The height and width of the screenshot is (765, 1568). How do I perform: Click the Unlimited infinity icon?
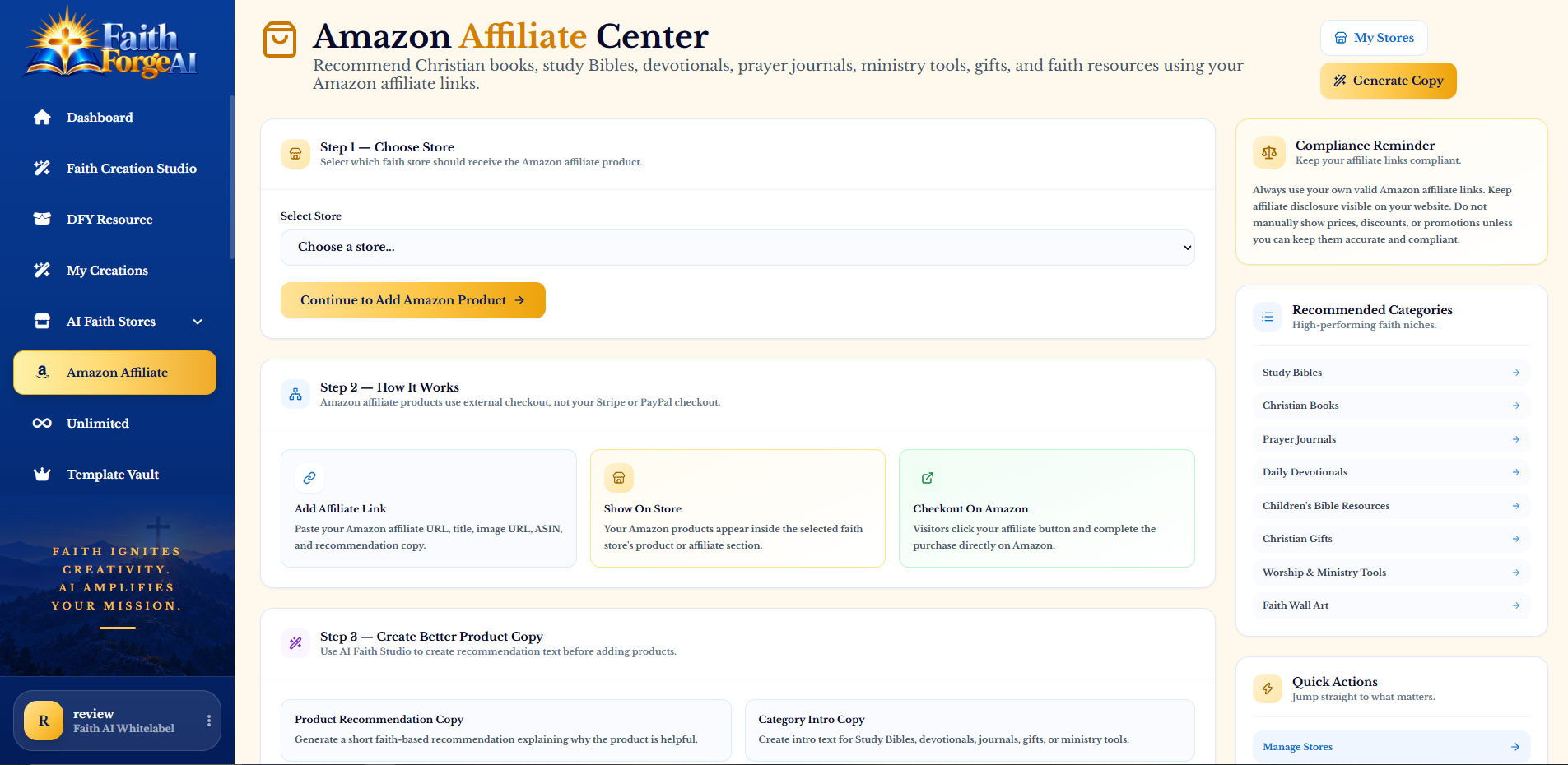pos(42,424)
